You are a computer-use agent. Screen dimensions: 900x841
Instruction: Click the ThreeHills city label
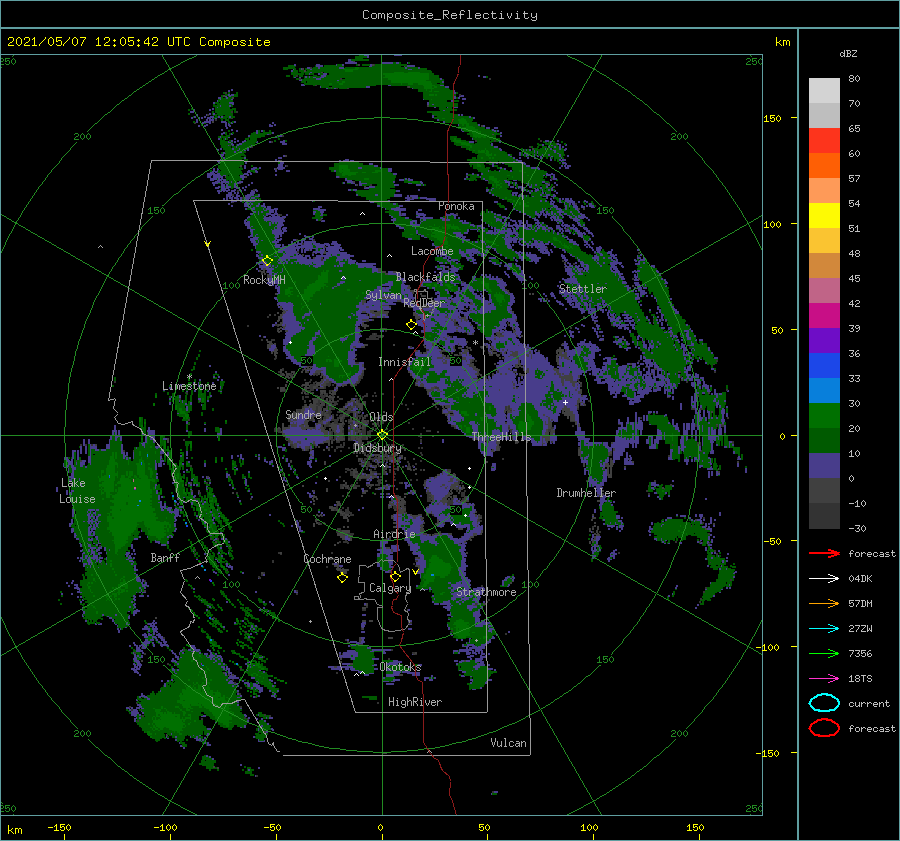click(502, 437)
